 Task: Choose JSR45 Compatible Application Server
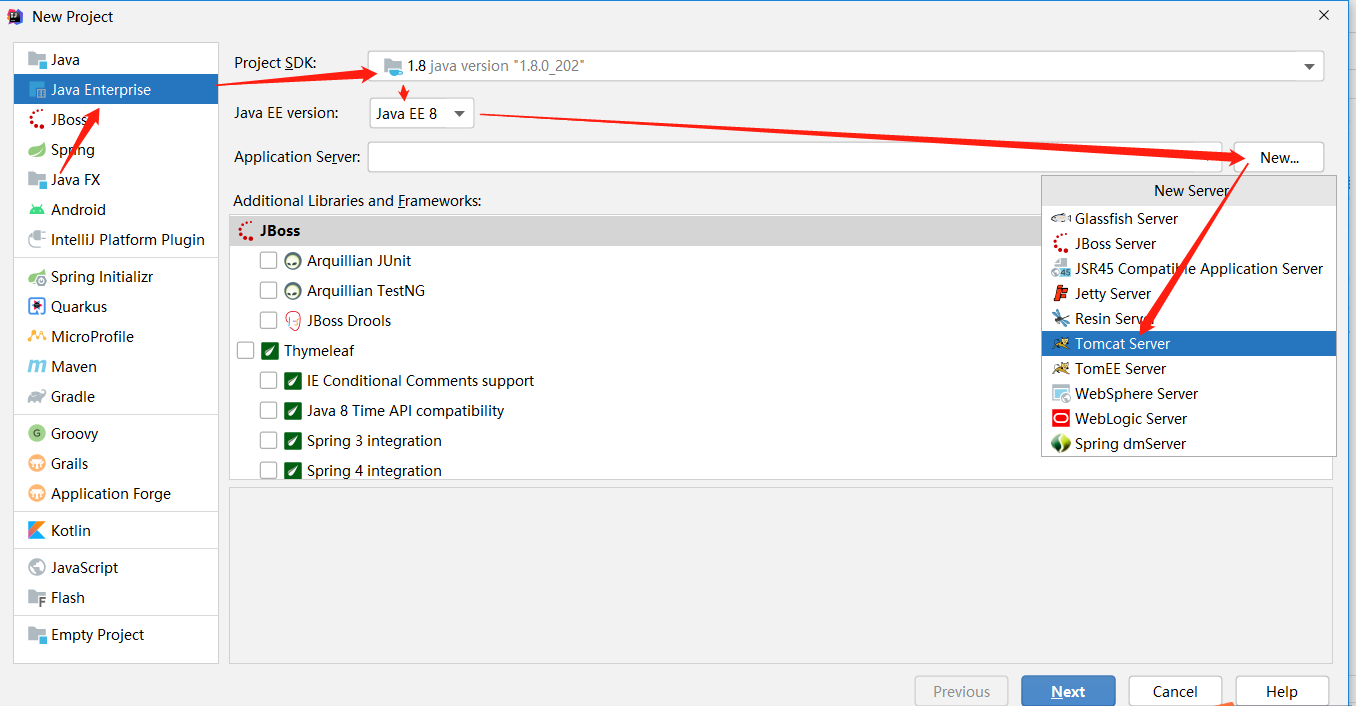pyautogui.click(x=1189, y=269)
